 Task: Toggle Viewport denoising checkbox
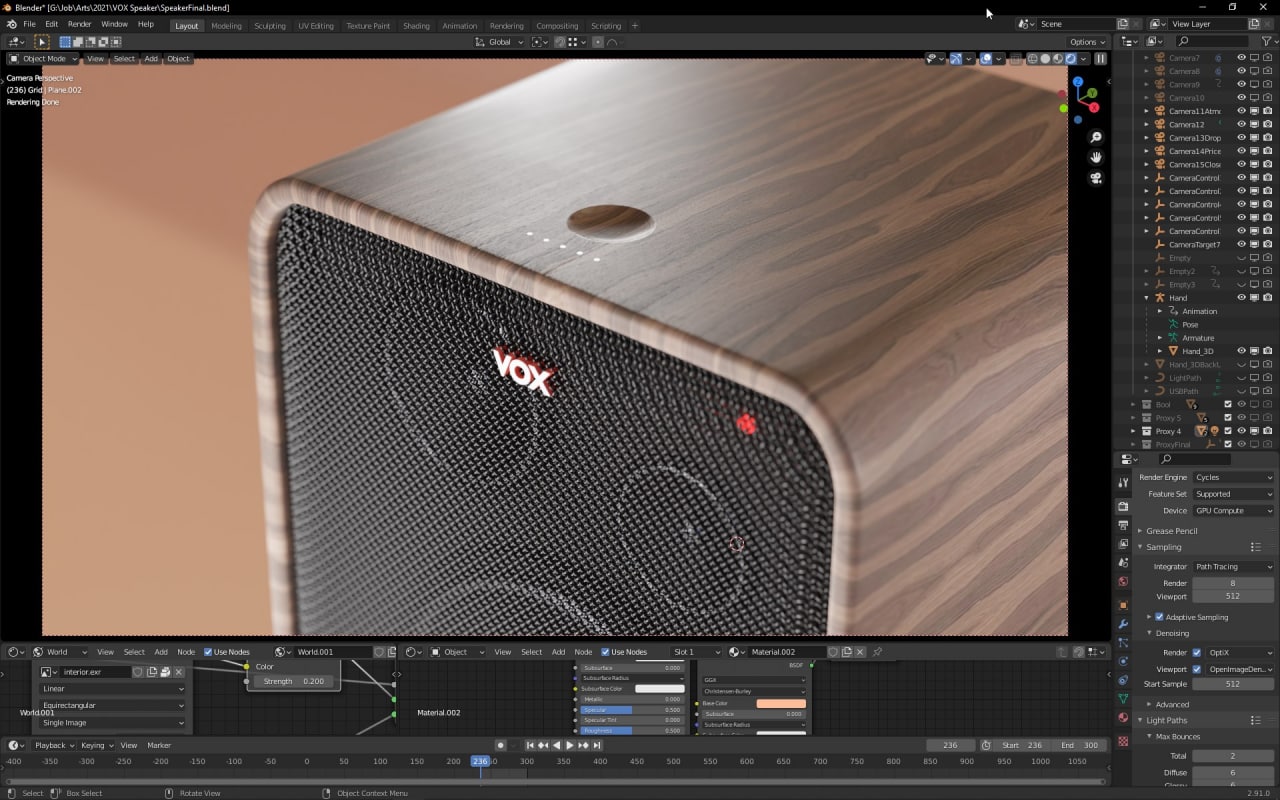point(1197,669)
